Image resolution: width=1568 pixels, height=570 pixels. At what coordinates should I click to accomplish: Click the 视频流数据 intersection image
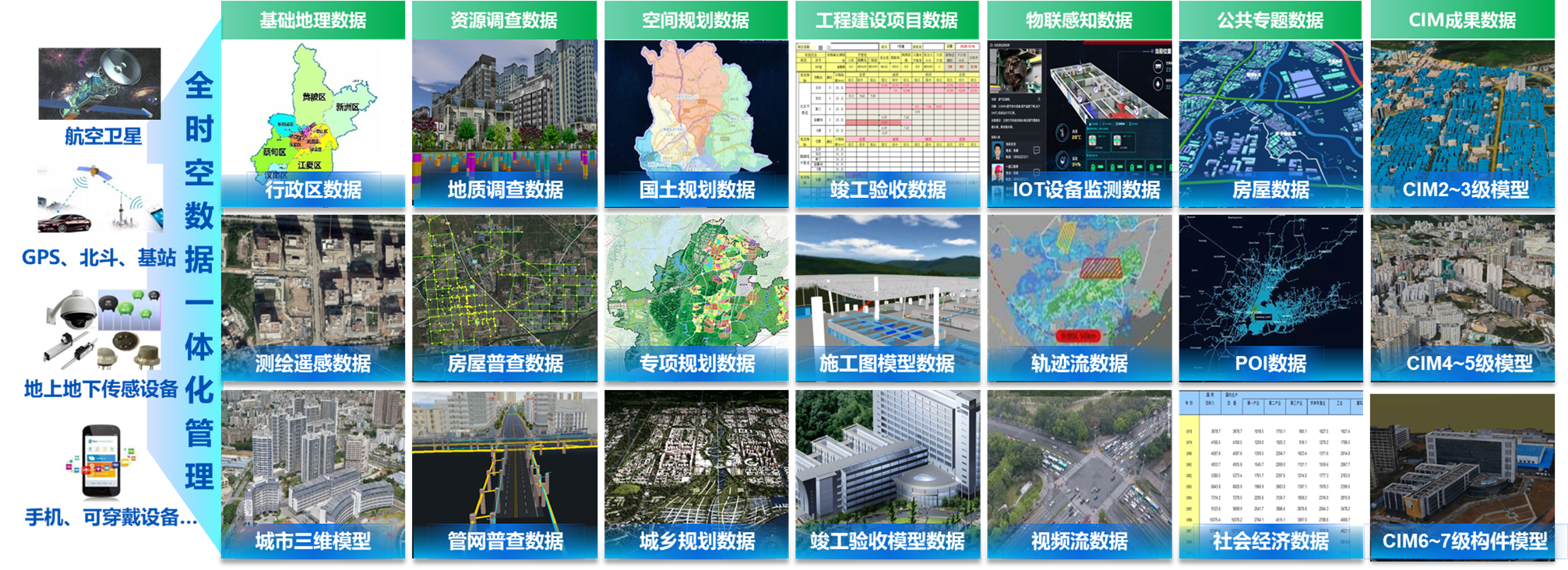coord(1079,473)
